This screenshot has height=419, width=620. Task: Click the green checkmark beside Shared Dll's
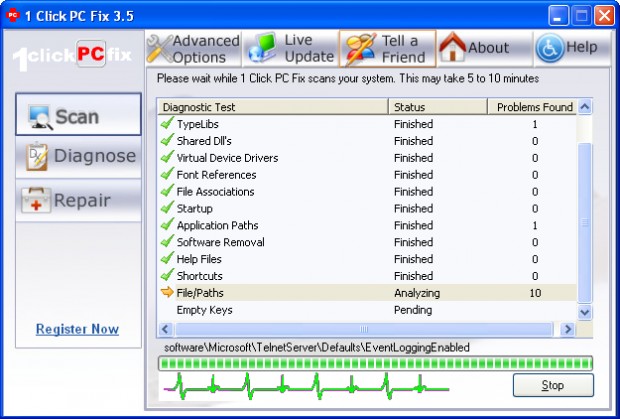point(167,140)
